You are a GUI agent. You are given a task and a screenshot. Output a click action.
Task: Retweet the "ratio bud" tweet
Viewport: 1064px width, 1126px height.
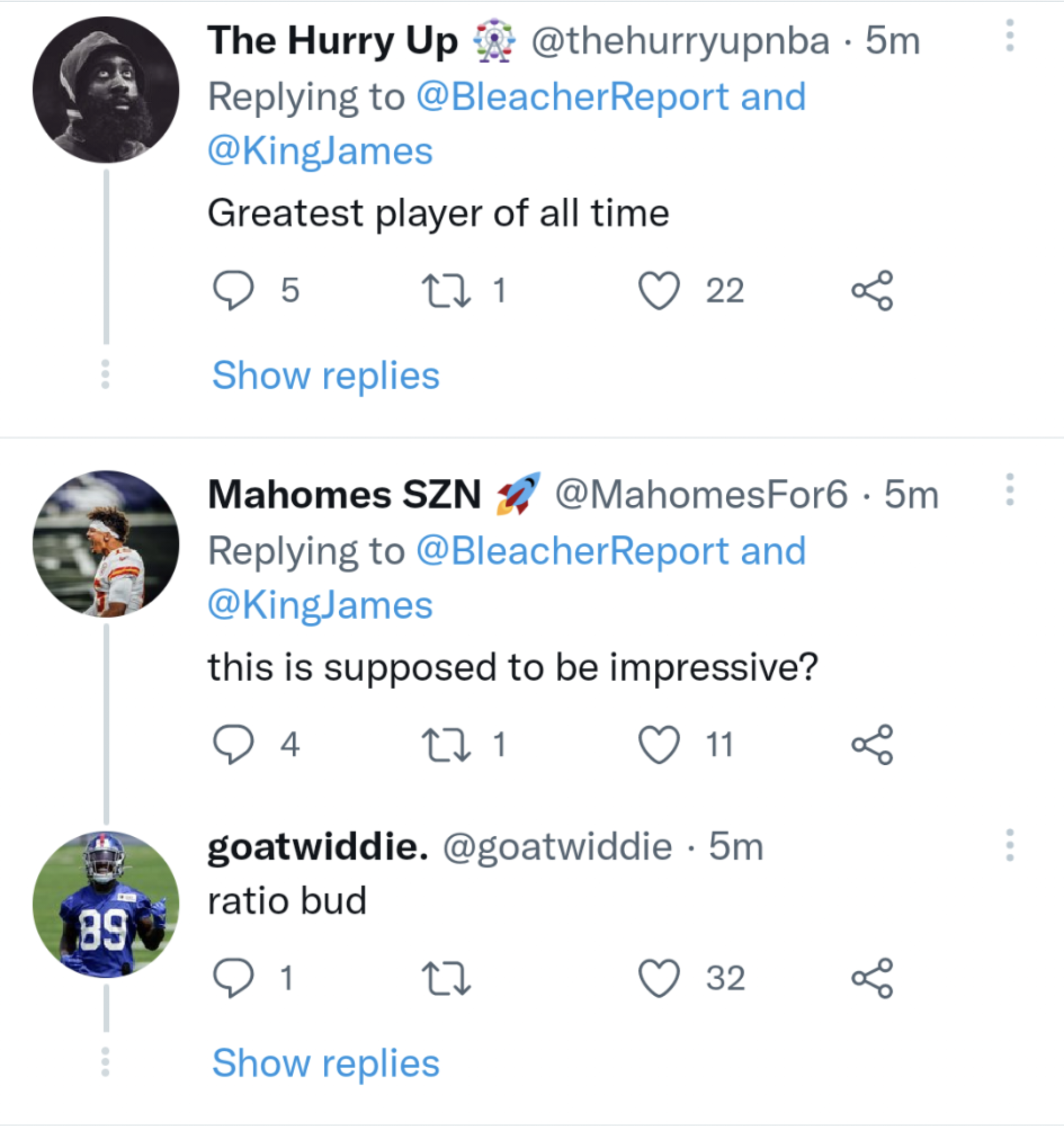(x=446, y=978)
